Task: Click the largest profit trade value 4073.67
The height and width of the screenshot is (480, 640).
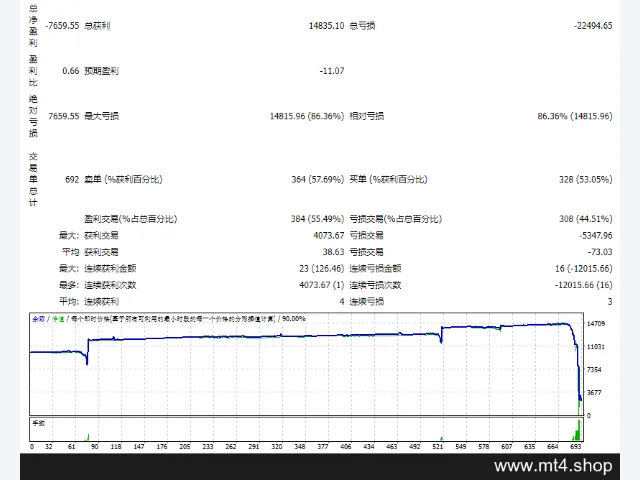Action: 329,236
